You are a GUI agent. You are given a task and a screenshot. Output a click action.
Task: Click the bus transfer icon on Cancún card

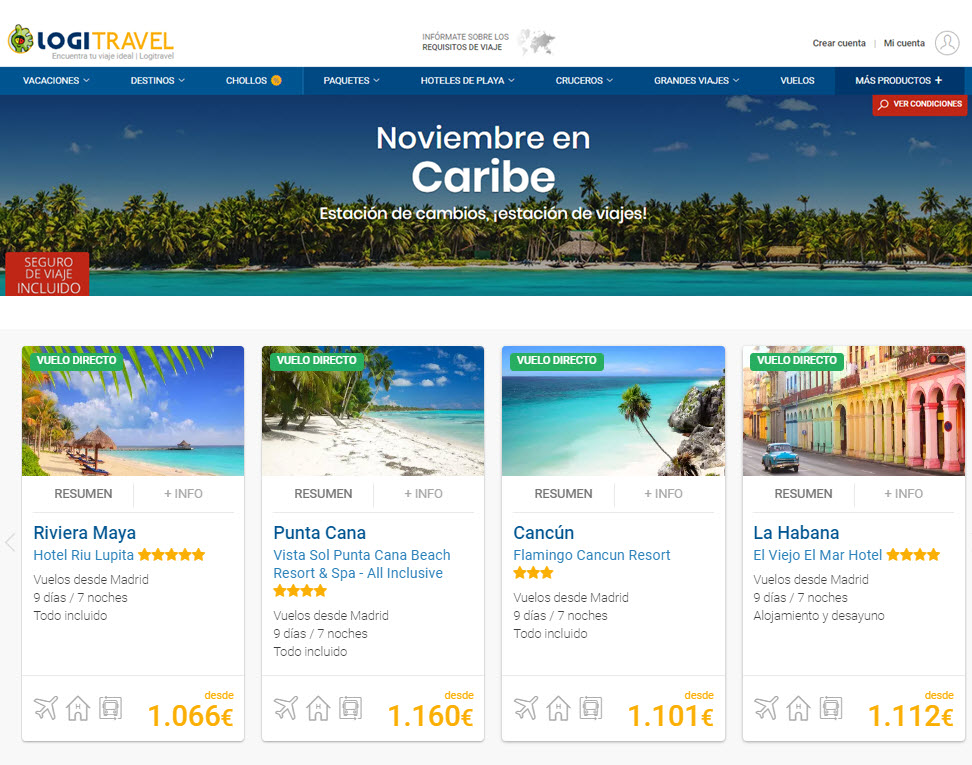[591, 707]
